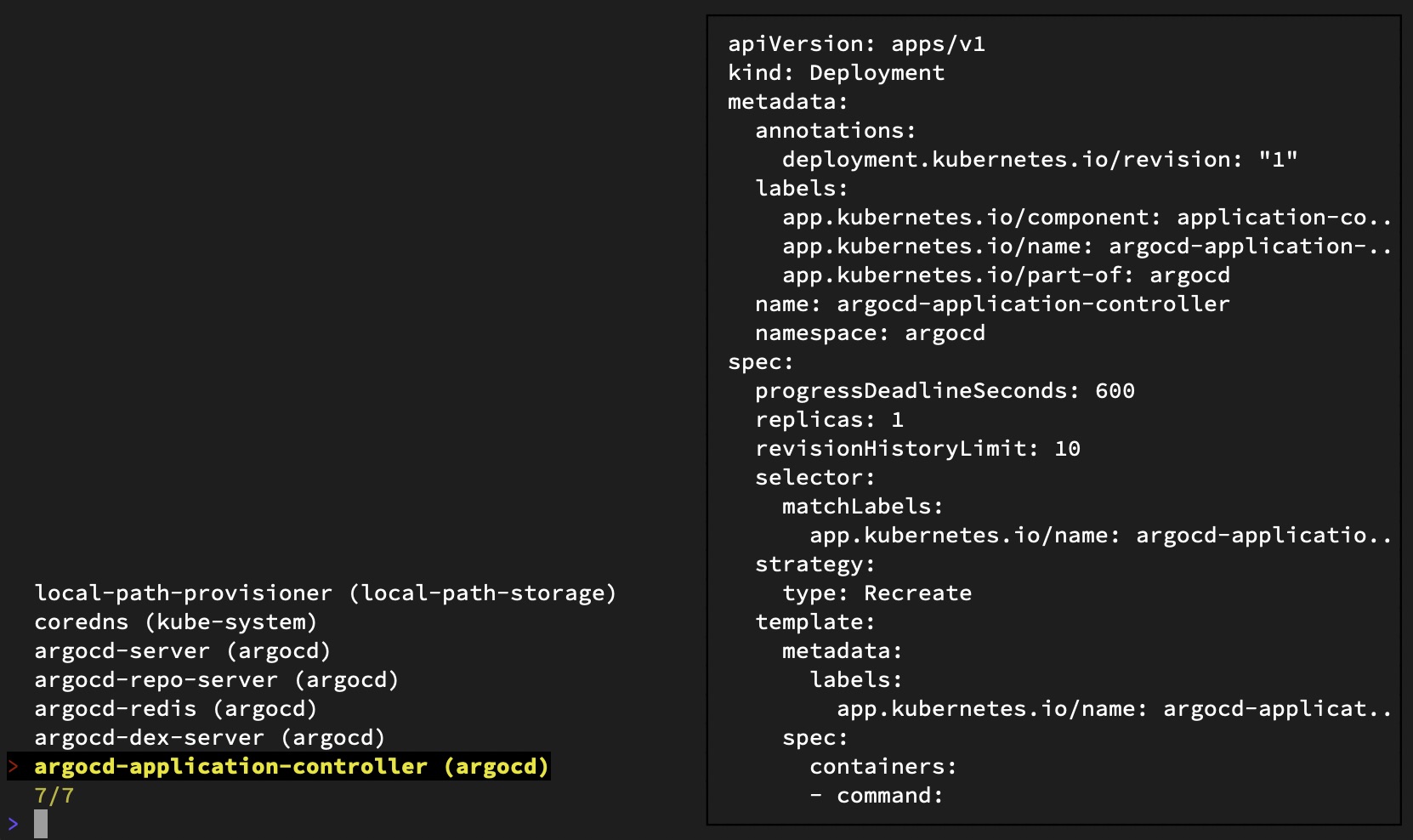Click the fzf query prompt input
1413x840 pixels.
click(41, 824)
